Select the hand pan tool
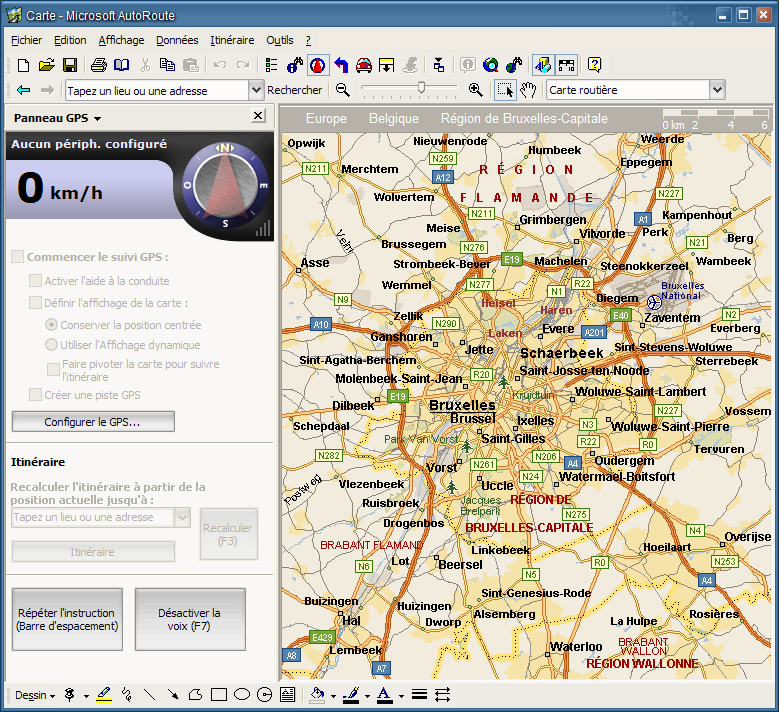Viewport: 779px width, 712px height. pos(529,90)
